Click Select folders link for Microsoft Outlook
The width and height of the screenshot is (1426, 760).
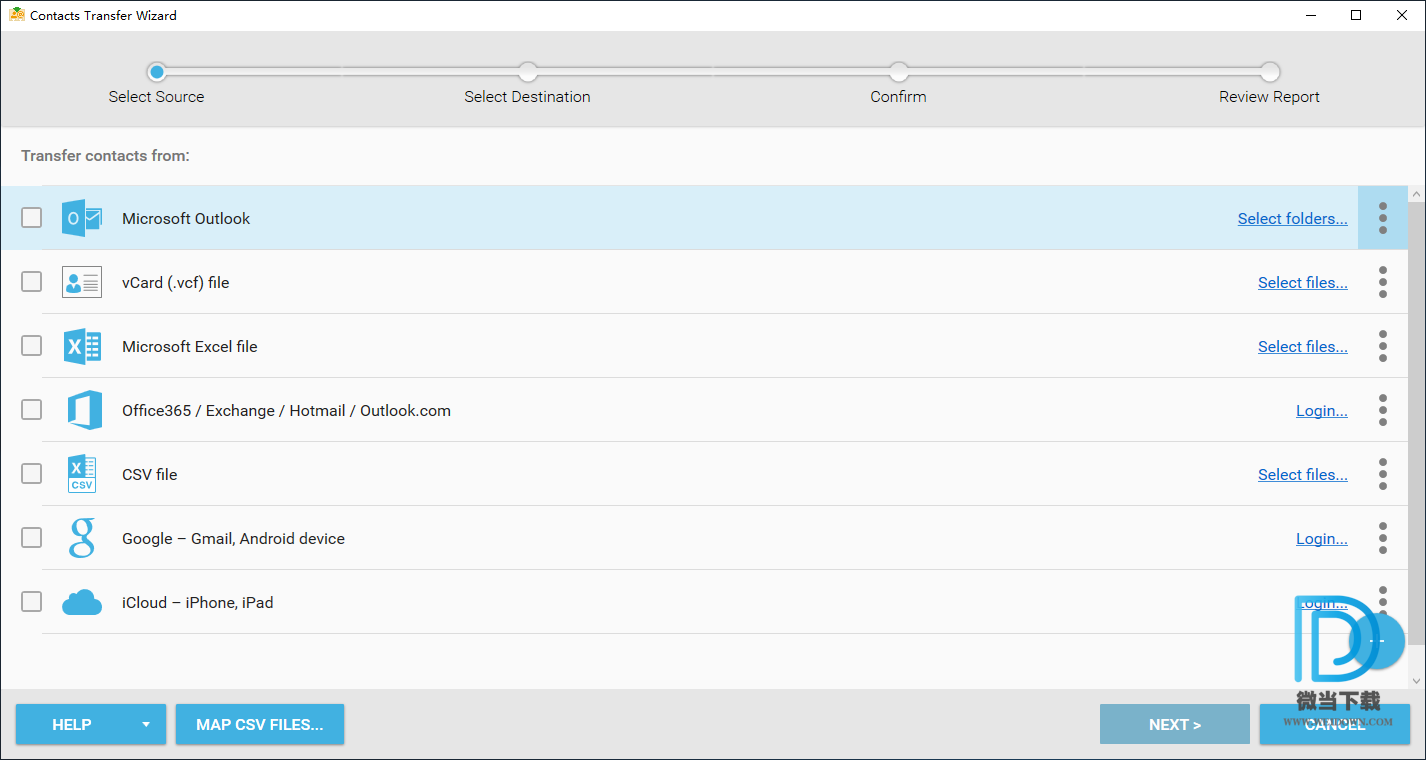click(x=1292, y=219)
